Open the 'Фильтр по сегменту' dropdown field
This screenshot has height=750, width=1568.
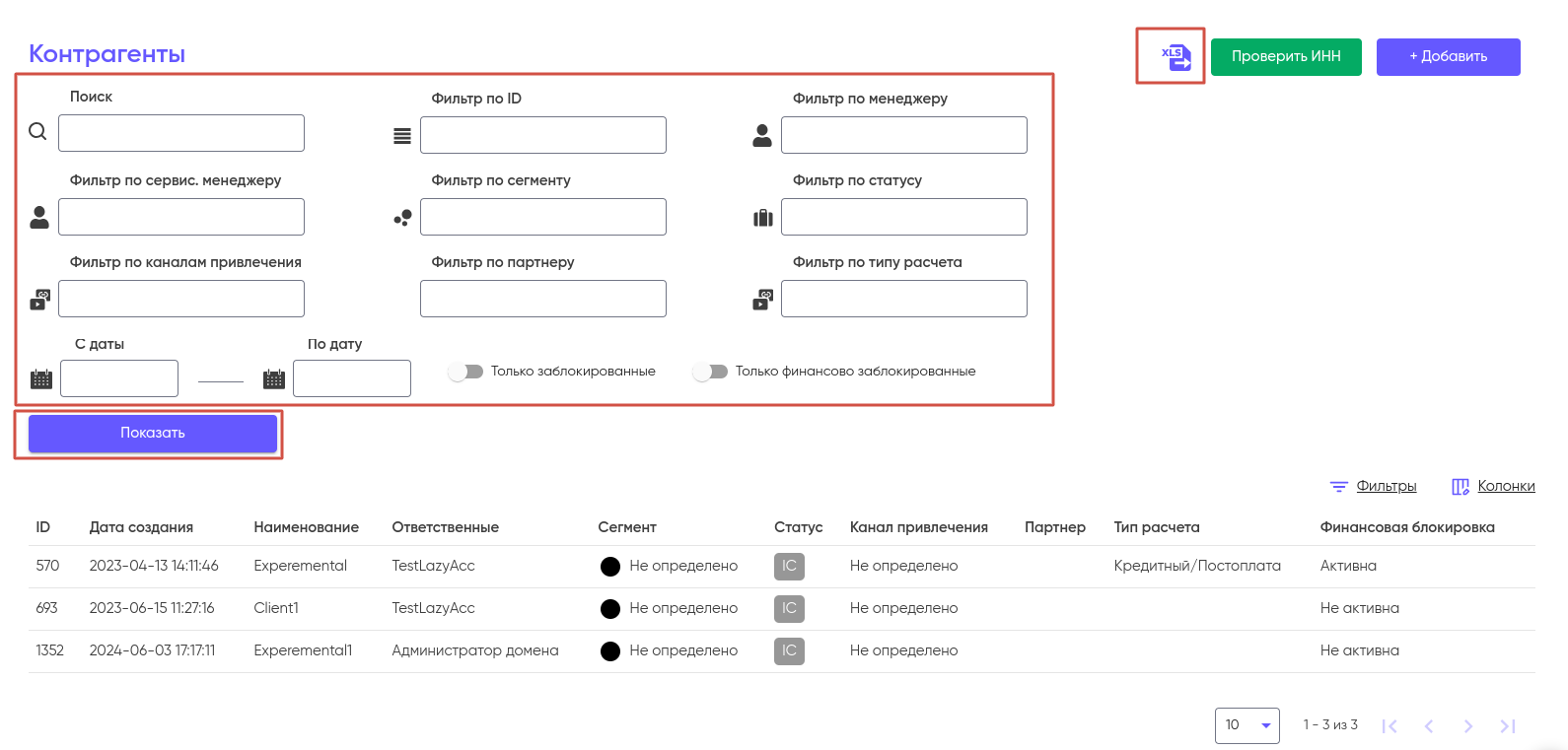(x=542, y=217)
